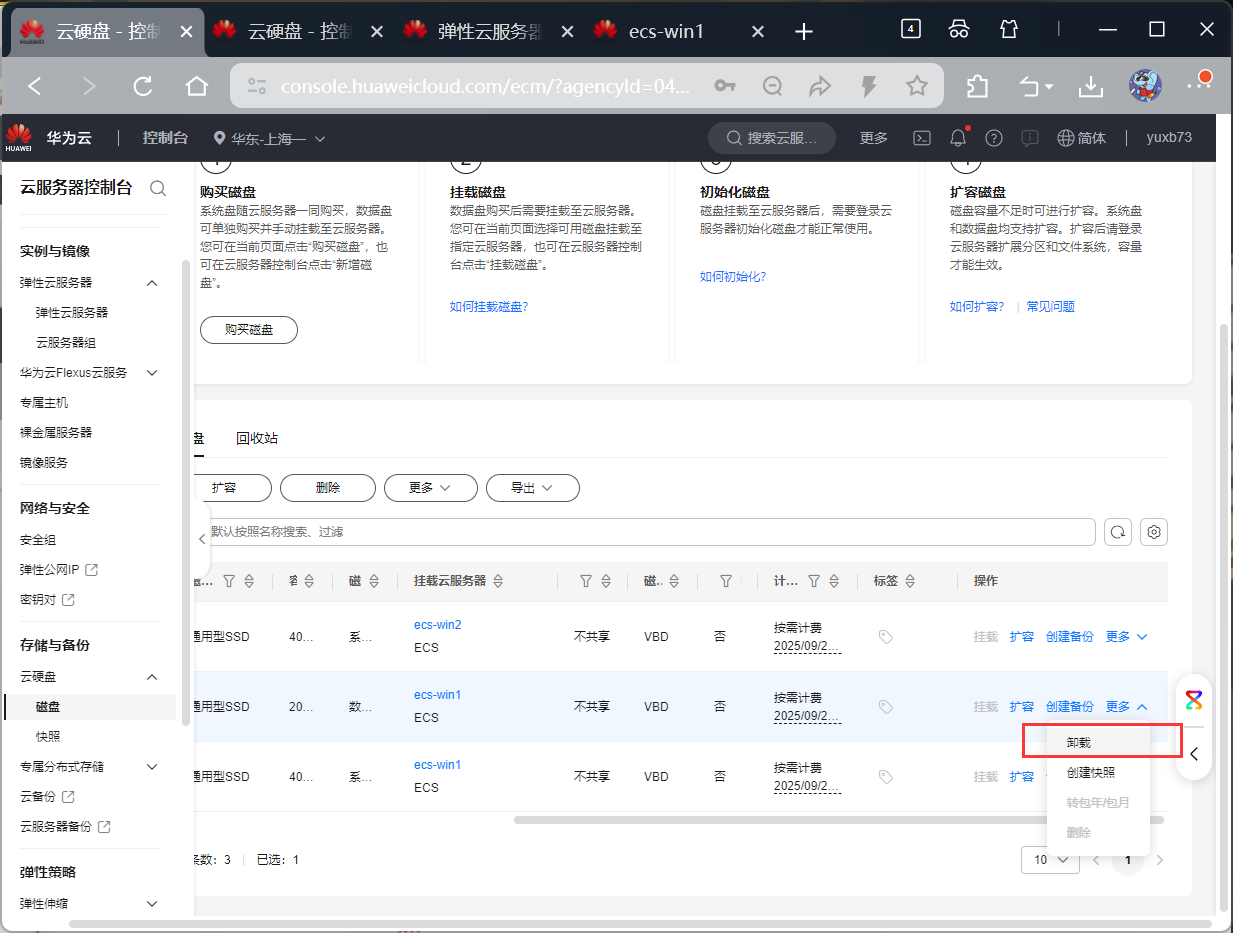The height and width of the screenshot is (933, 1233).
Task: Go back using the browser back arrow
Action: click(x=35, y=87)
